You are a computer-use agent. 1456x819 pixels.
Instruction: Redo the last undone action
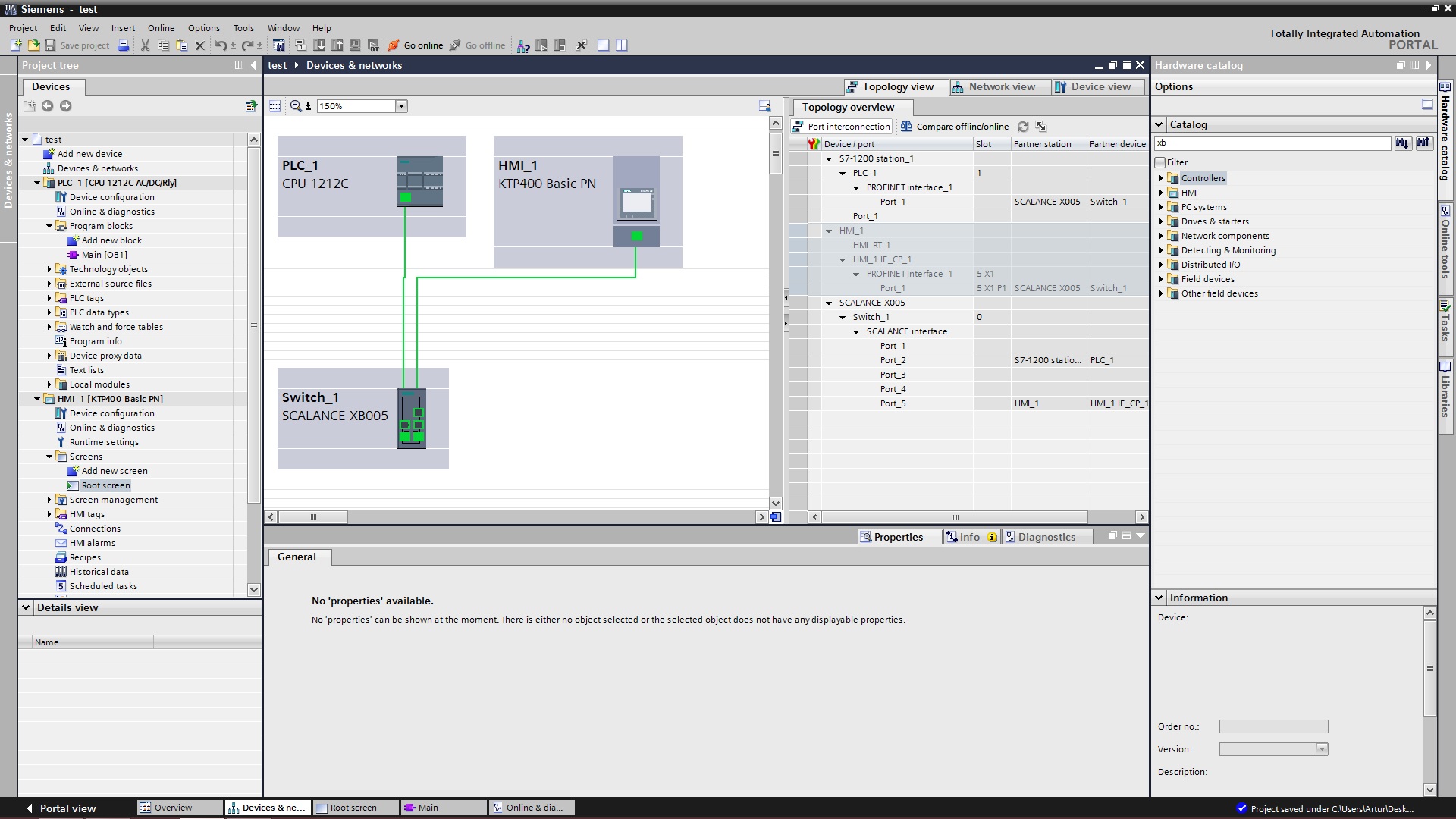(x=247, y=45)
